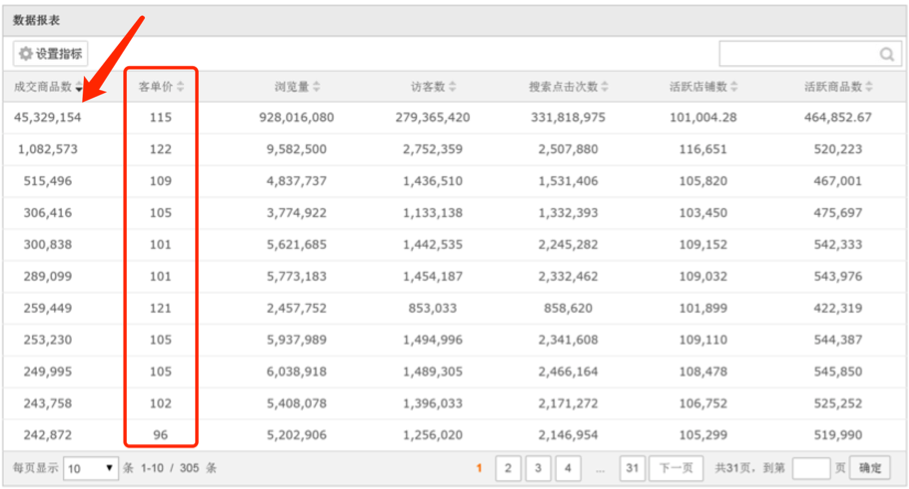The image size is (909, 489).
Task: Click the magnifier search icon
Action: [886, 54]
